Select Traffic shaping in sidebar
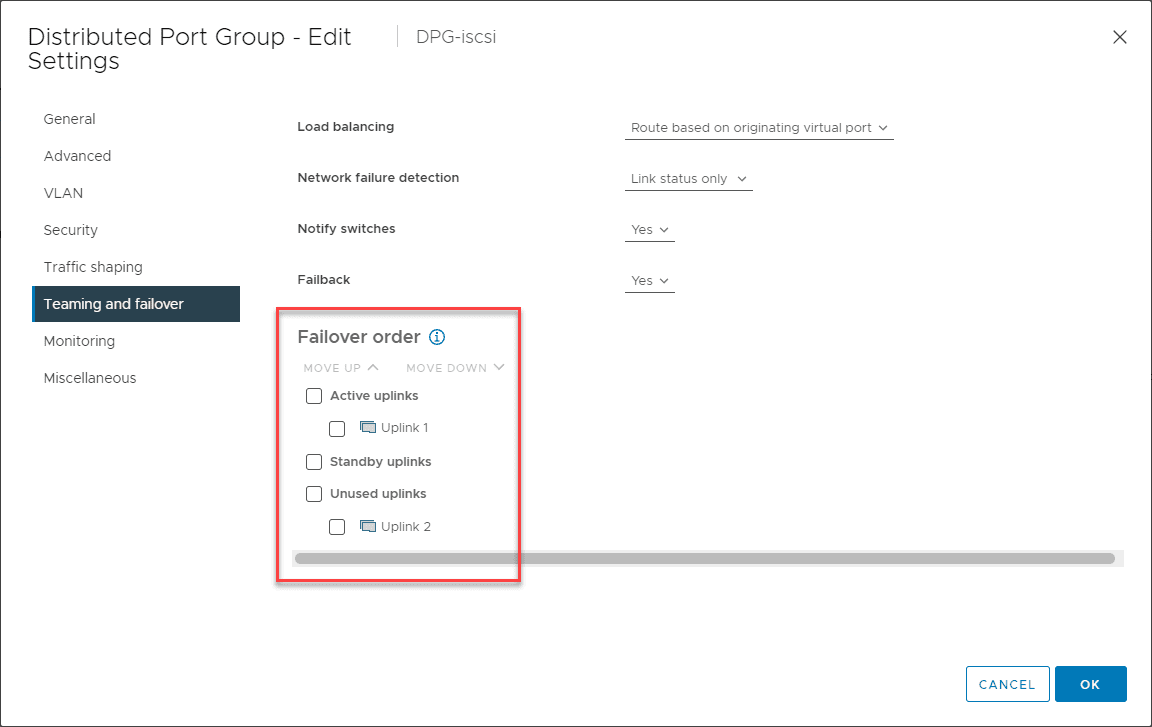 (x=93, y=267)
